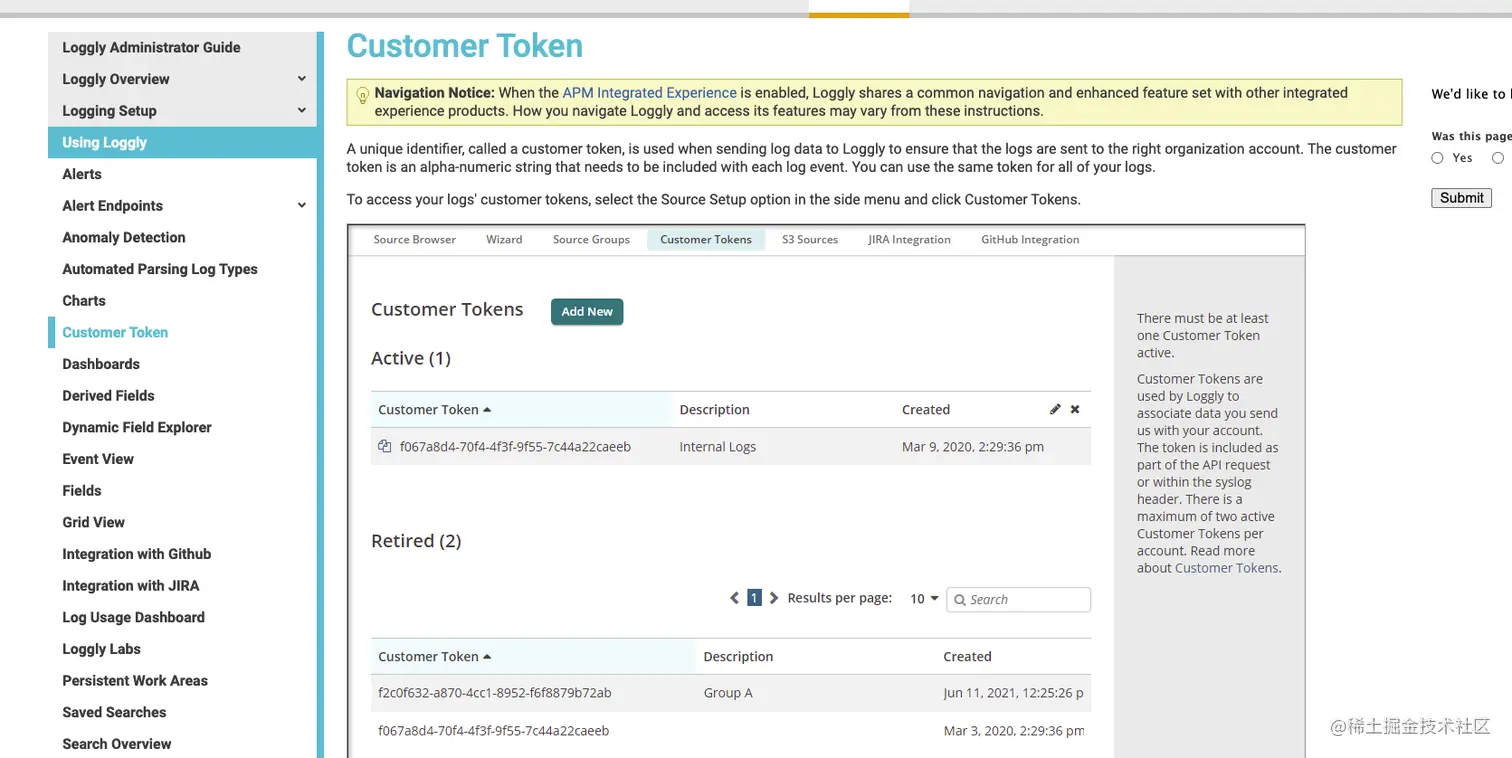Go to previous page with the left arrow
Screen dimensions: 1512x758
(736, 598)
